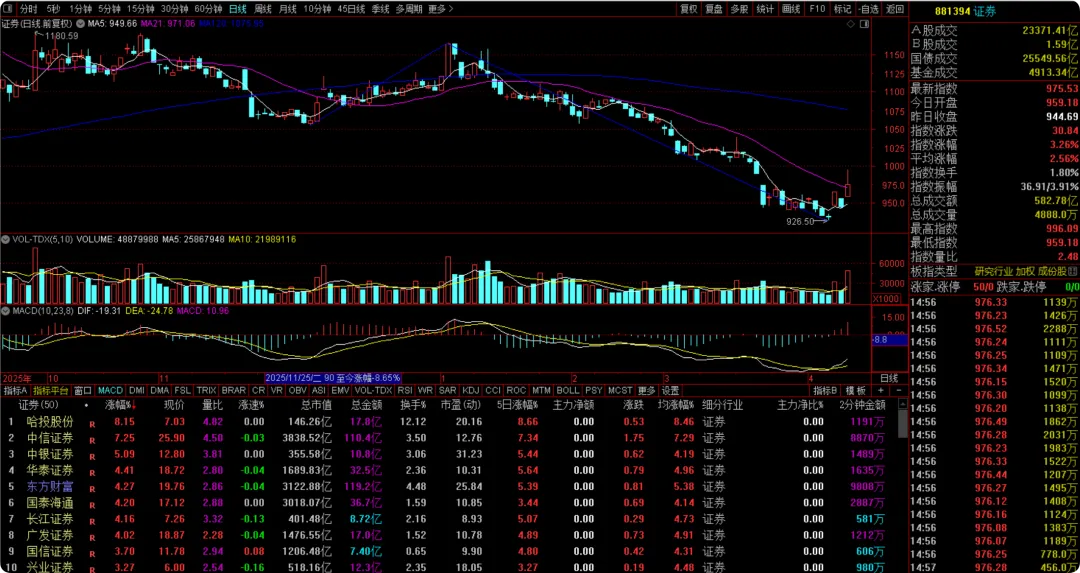Image resolution: width=1080 pixels, height=573 pixels.
Task: Open the 研究行业 link
Action: tap(993, 271)
